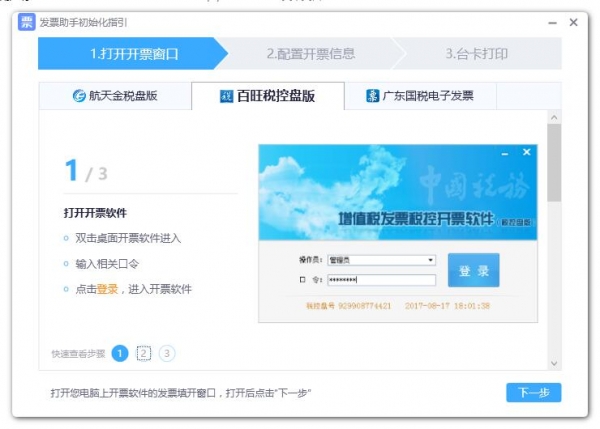The image size is (600, 429).
Task: Click the 发票助手 app icon in title bar
Action: 26,22
